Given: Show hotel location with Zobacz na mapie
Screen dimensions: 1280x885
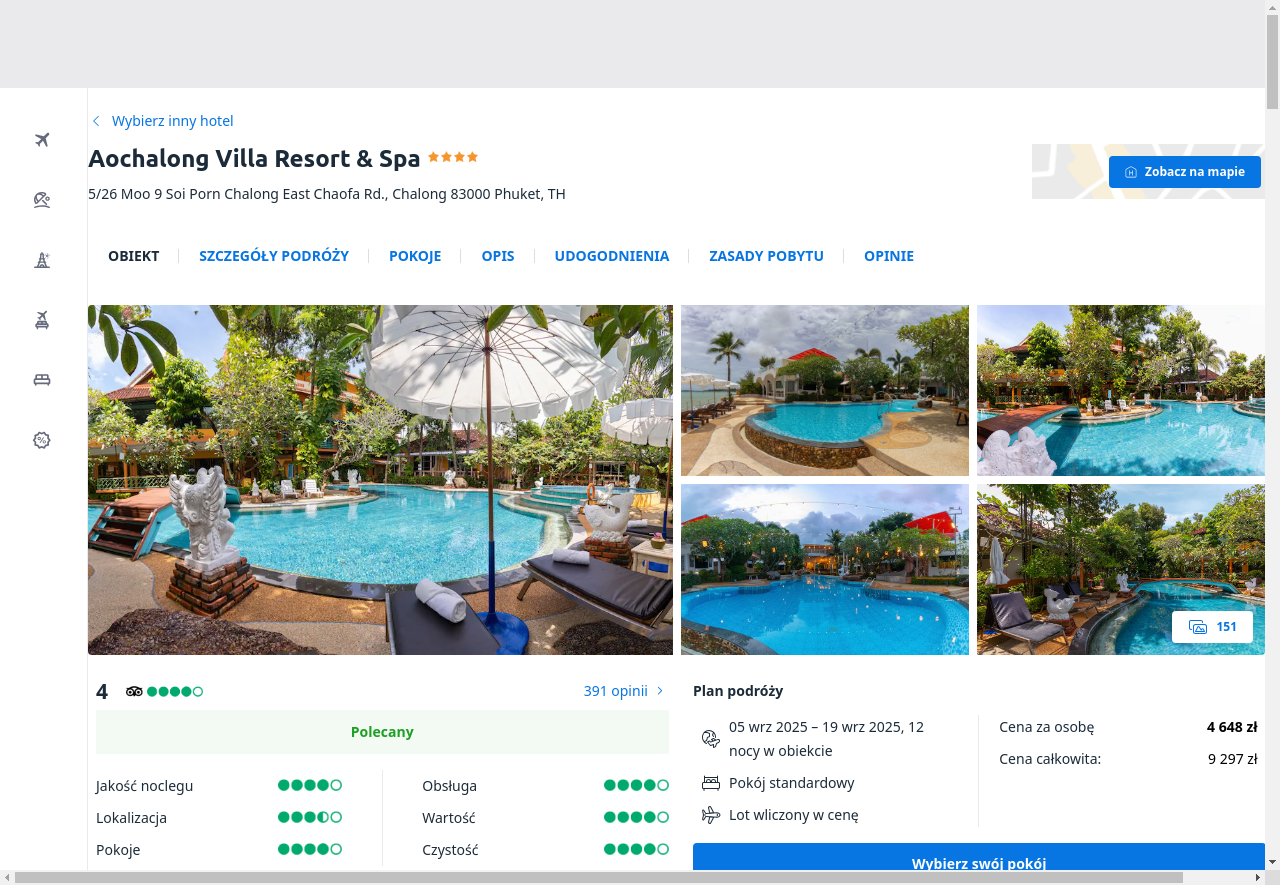Looking at the screenshot, I should point(1185,172).
